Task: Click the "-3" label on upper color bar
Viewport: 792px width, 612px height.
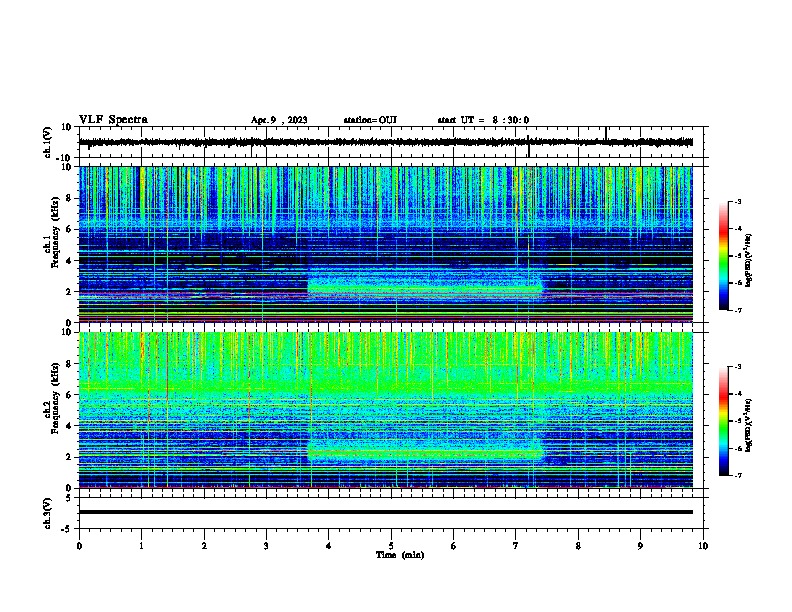Action: point(737,201)
